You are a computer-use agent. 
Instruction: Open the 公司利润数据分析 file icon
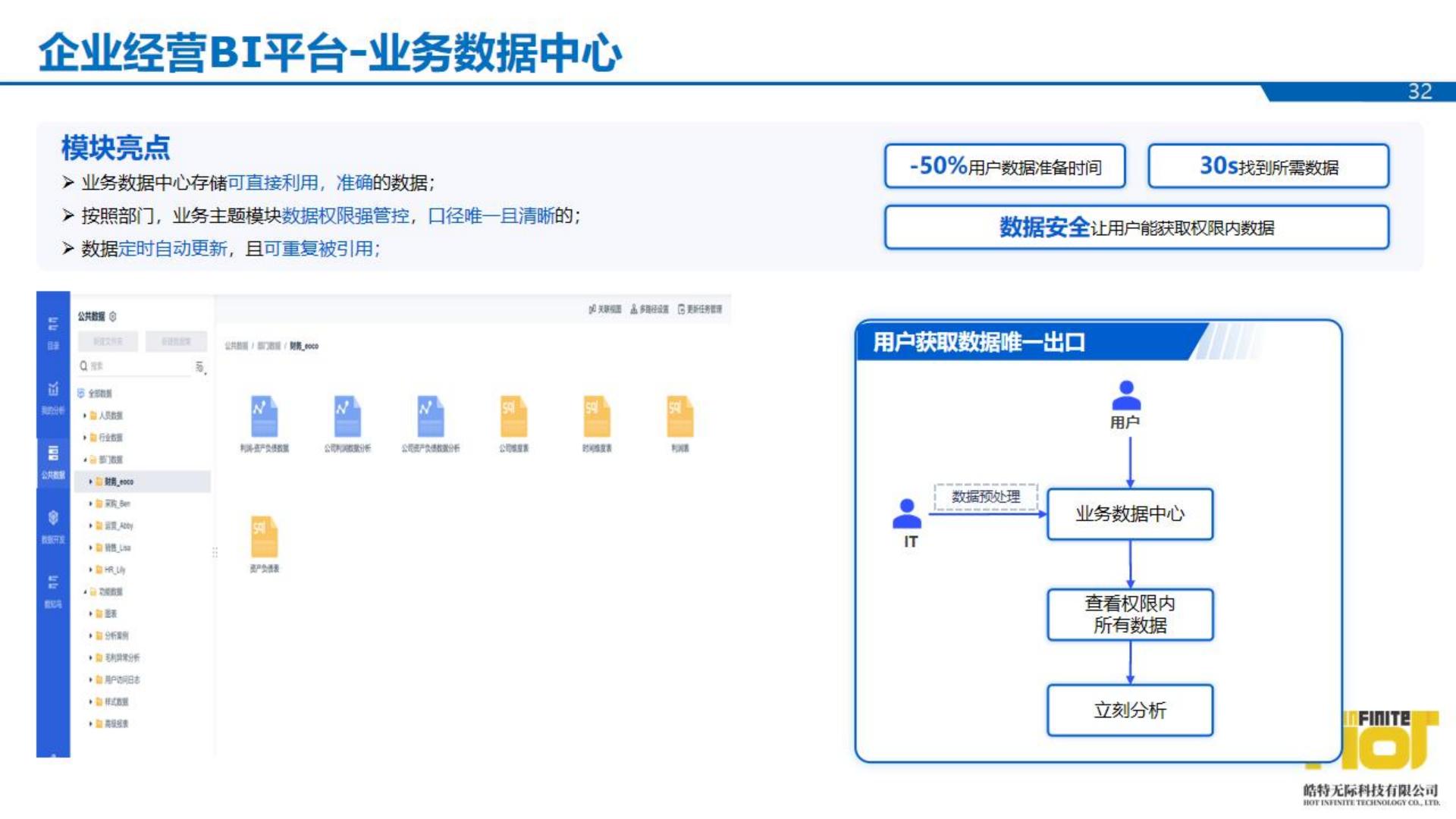click(x=347, y=416)
